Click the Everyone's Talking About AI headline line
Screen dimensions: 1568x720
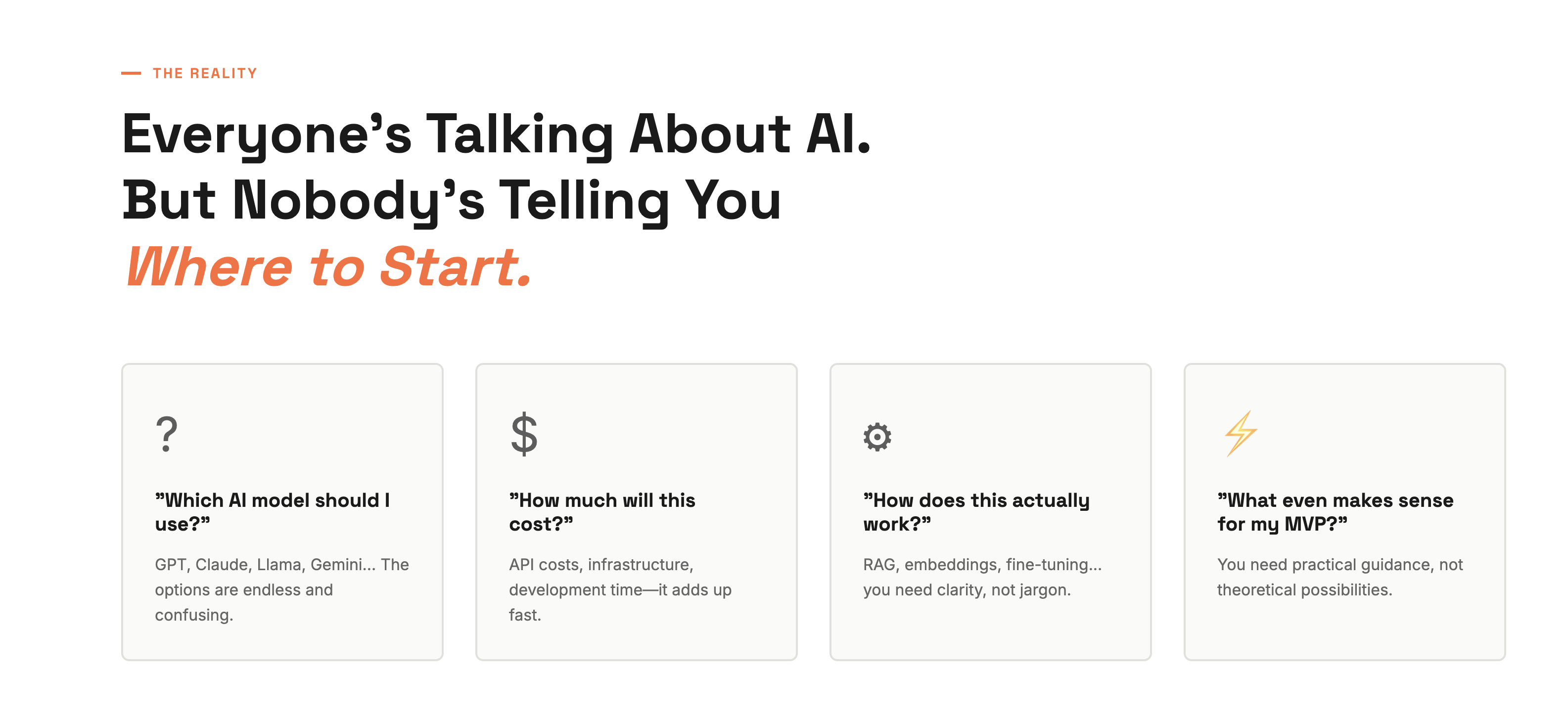[x=496, y=134]
